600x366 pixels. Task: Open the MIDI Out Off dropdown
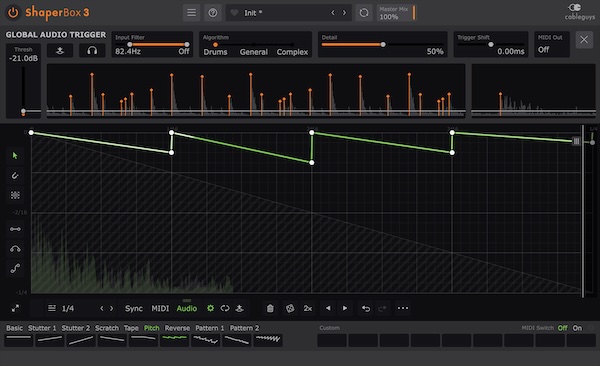click(x=551, y=44)
